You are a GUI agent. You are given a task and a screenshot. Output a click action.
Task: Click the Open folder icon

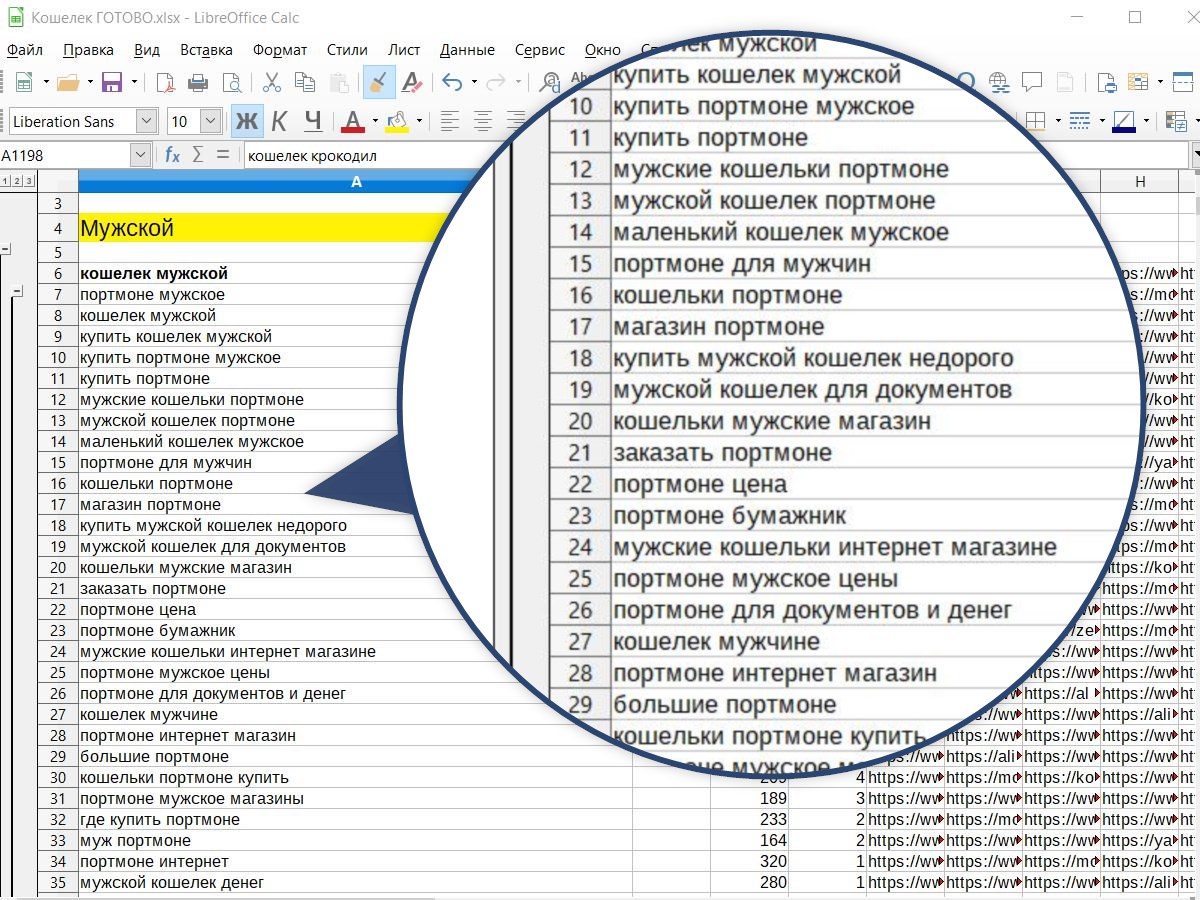tap(68, 82)
